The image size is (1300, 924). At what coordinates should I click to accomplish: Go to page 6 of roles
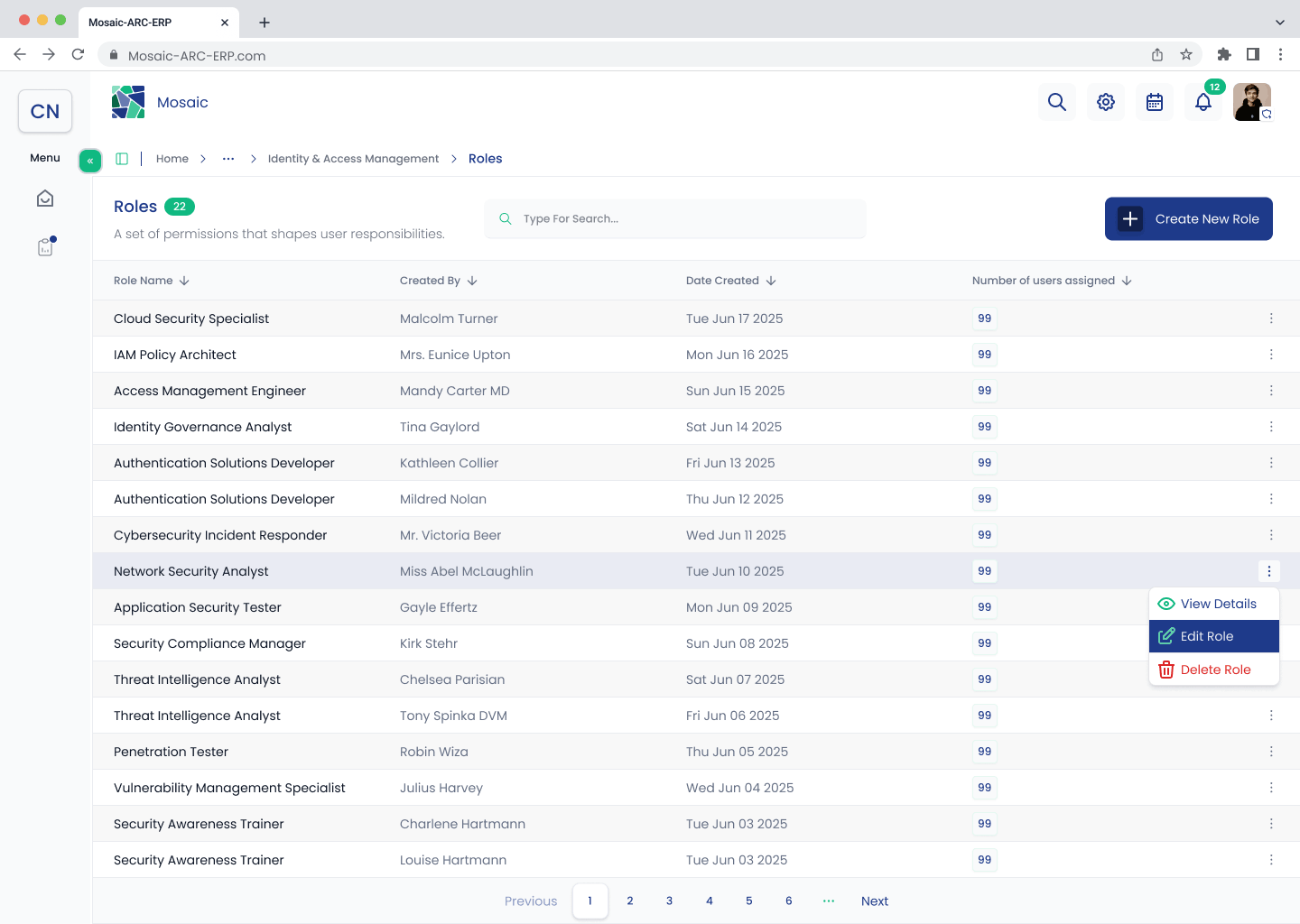coord(789,901)
